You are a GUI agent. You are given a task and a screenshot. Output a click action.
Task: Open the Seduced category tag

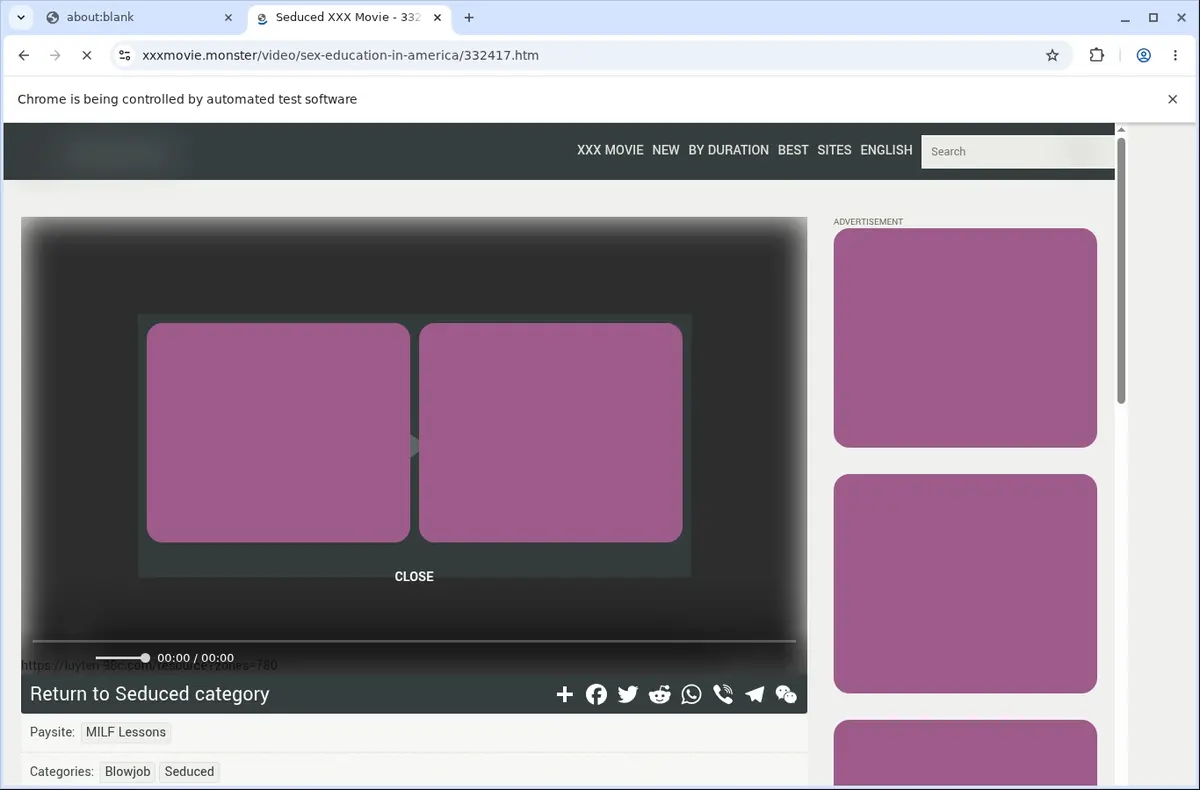click(189, 771)
